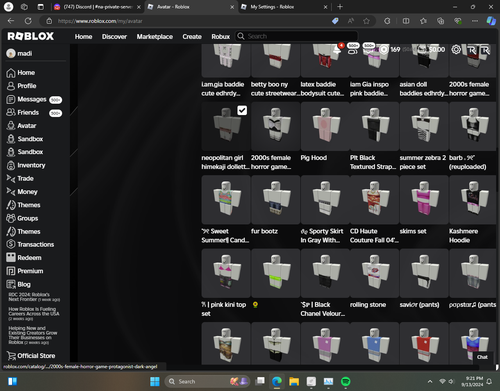The image size is (500, 391).
Task: Click the browser refresh icon
Action: coord(28,21)
